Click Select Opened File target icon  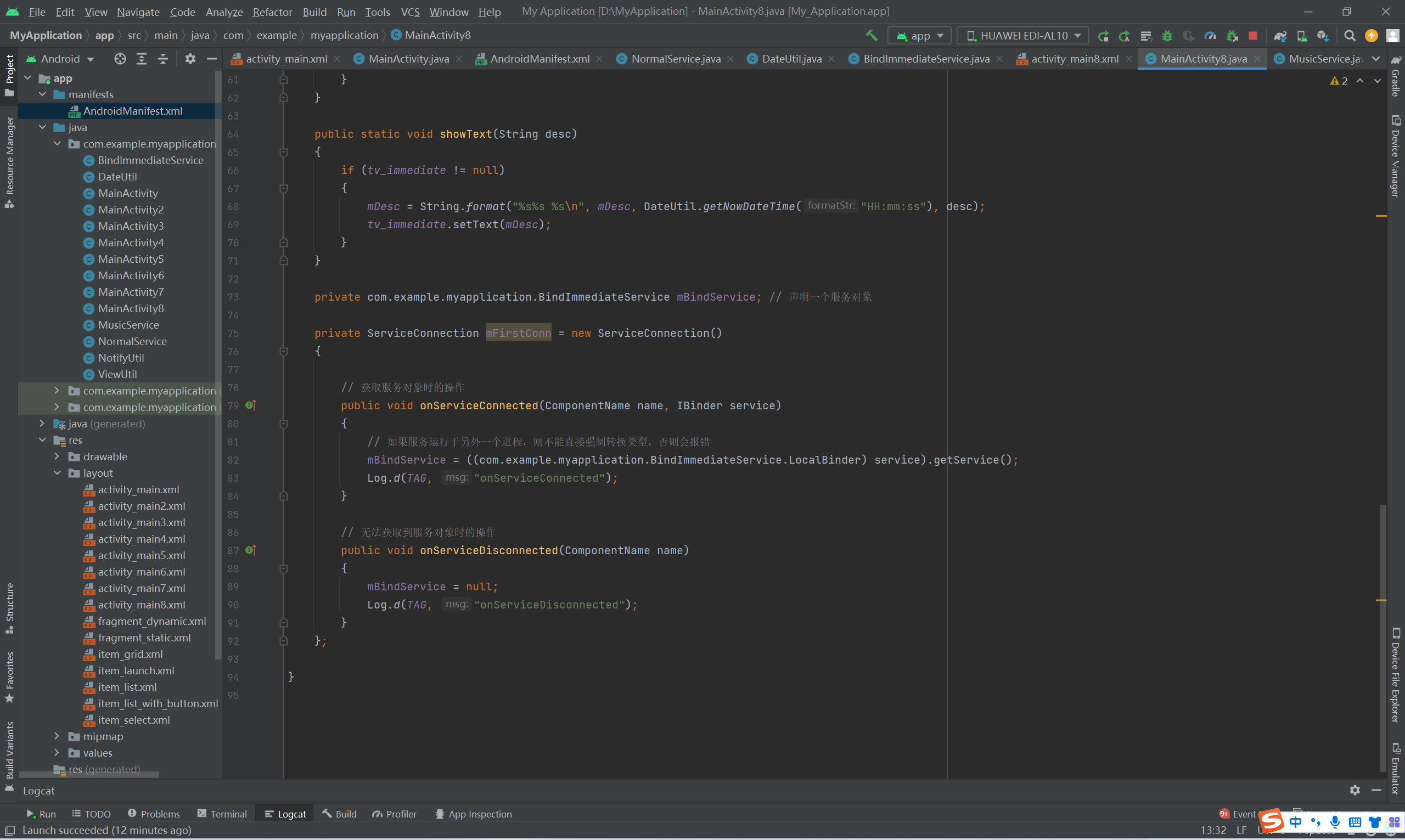pos(120,59)
